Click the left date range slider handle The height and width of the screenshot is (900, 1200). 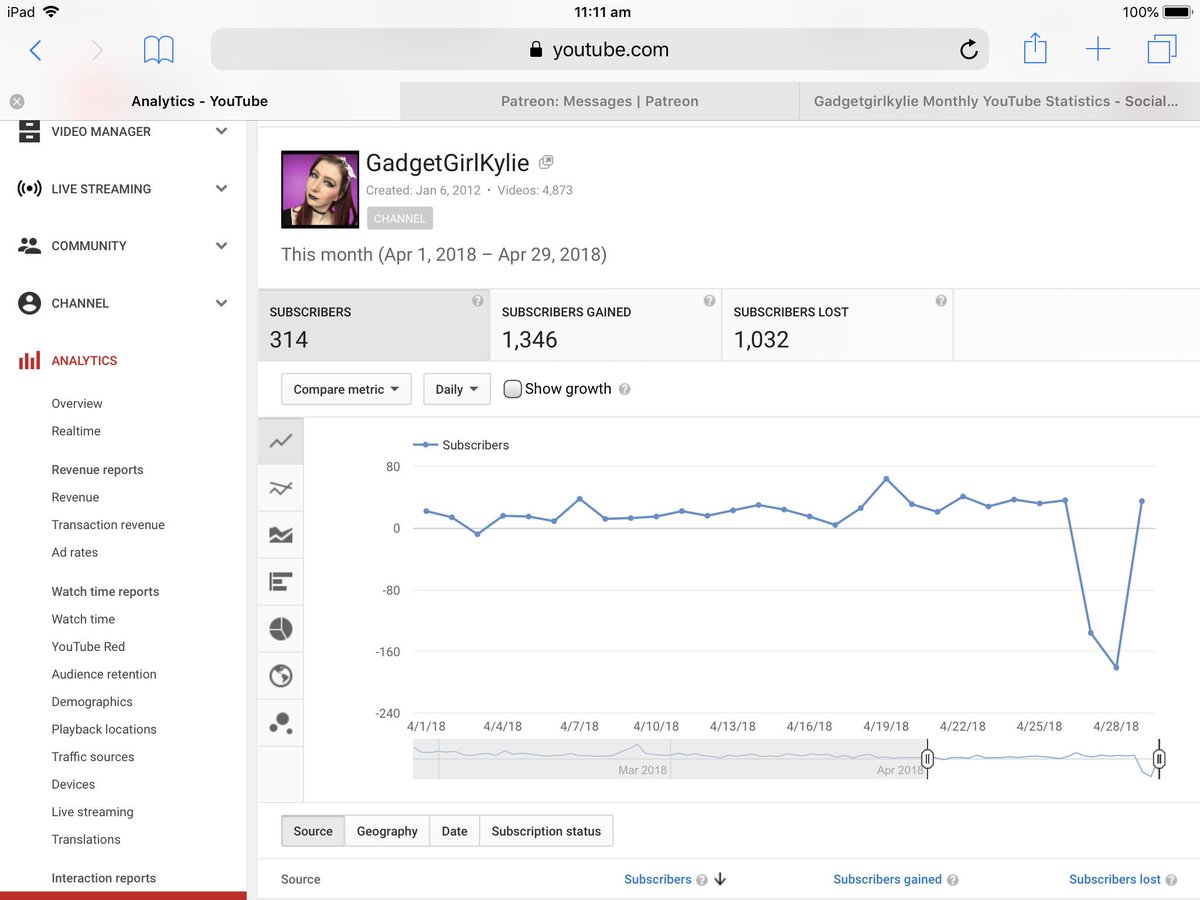[x=927, y=759]
